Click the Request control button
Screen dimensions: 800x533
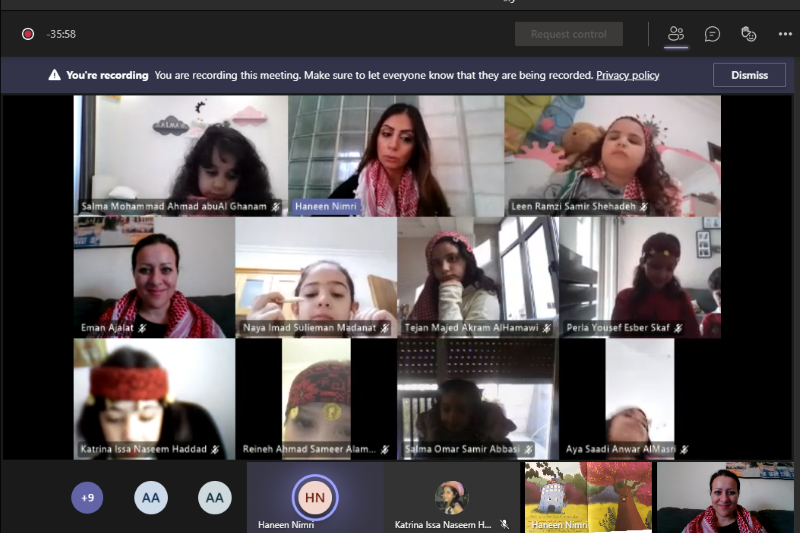click(569, 34)
